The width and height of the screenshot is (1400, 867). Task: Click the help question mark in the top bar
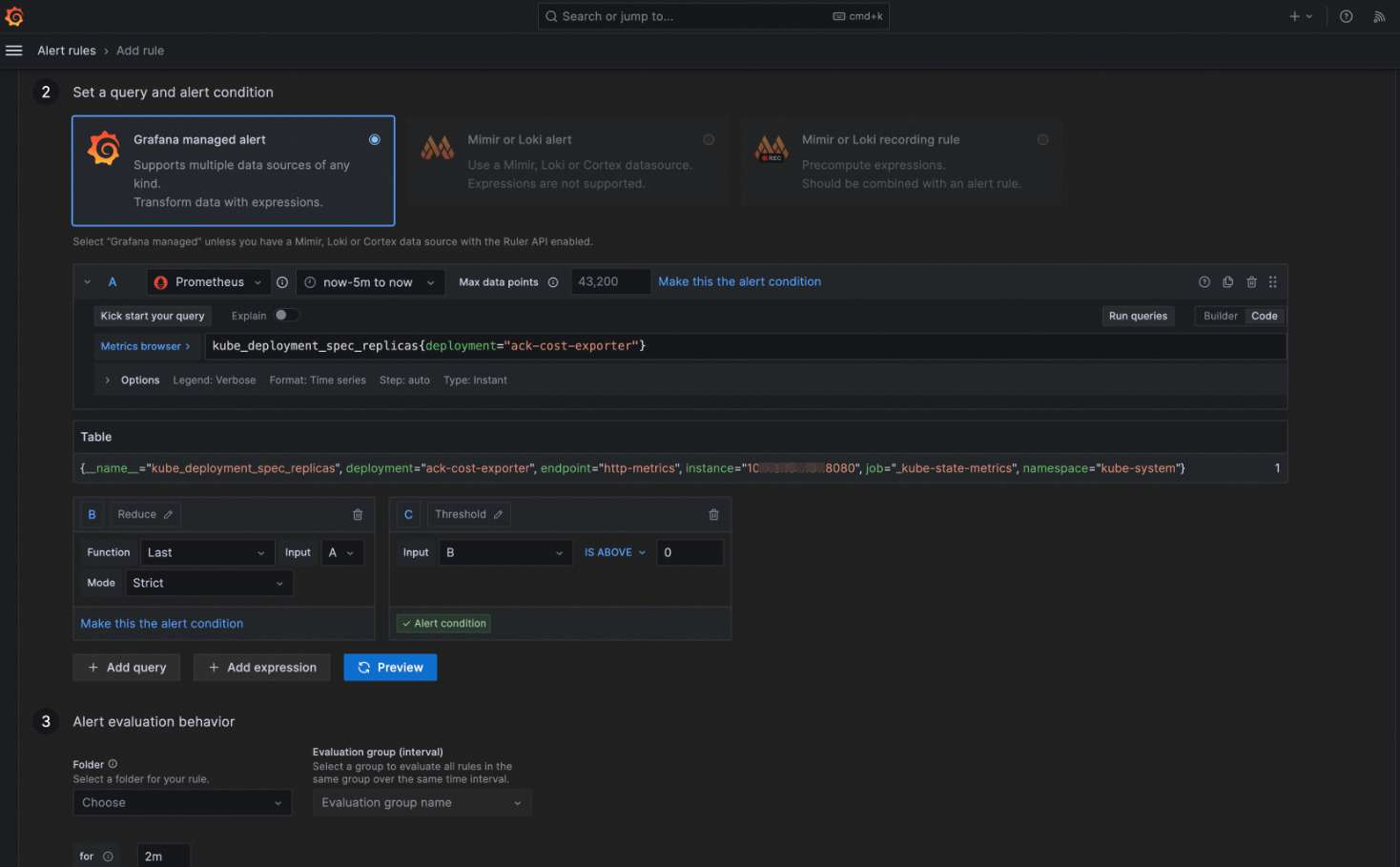(1345, 15)
